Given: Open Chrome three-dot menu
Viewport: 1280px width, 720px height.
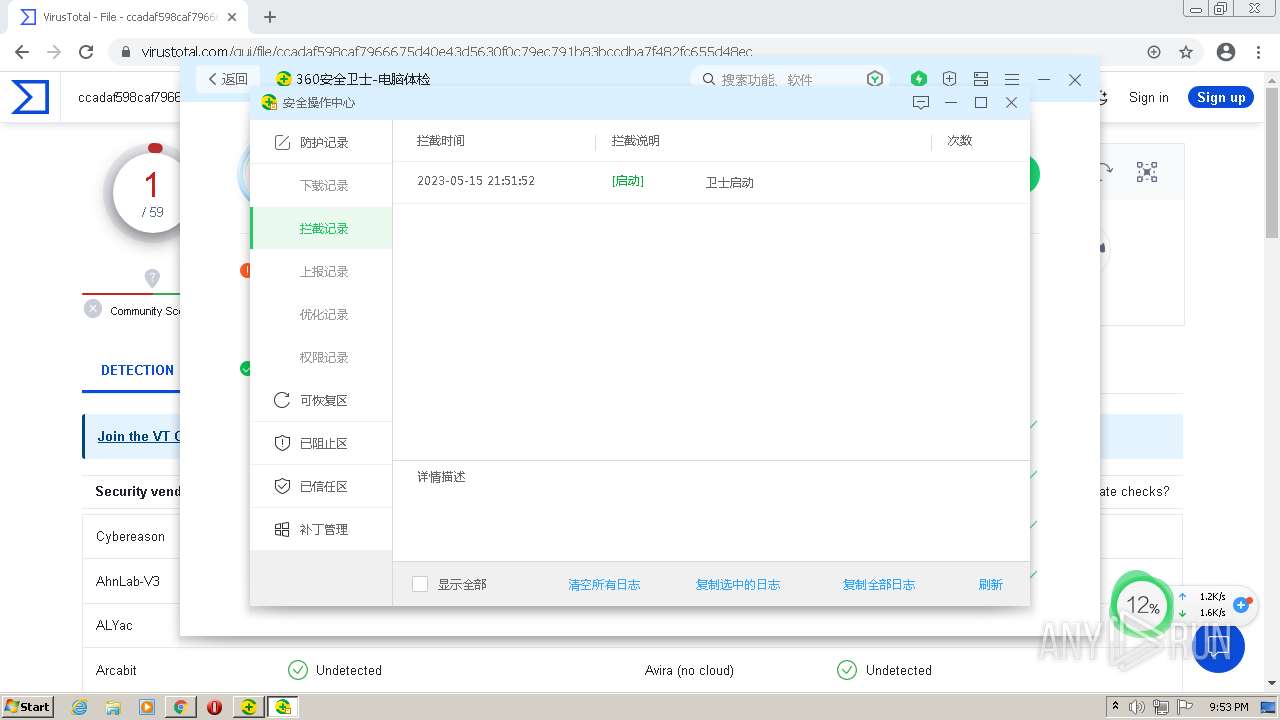Looking at the screenshot, I should pyautogui.click(x=1259, y=52).
